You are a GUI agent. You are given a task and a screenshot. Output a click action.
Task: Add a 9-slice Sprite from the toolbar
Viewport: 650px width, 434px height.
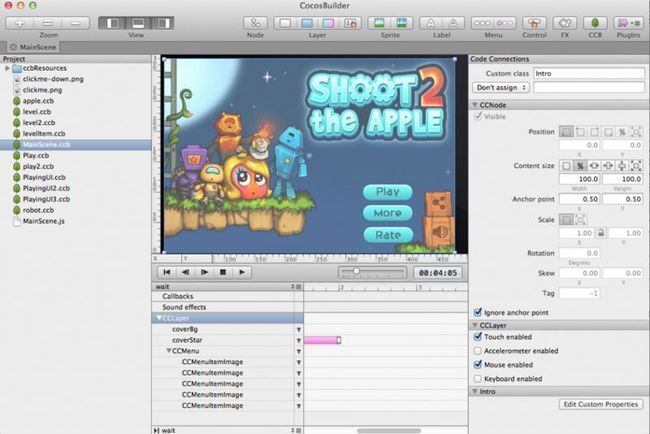click(x=402, y=23)
